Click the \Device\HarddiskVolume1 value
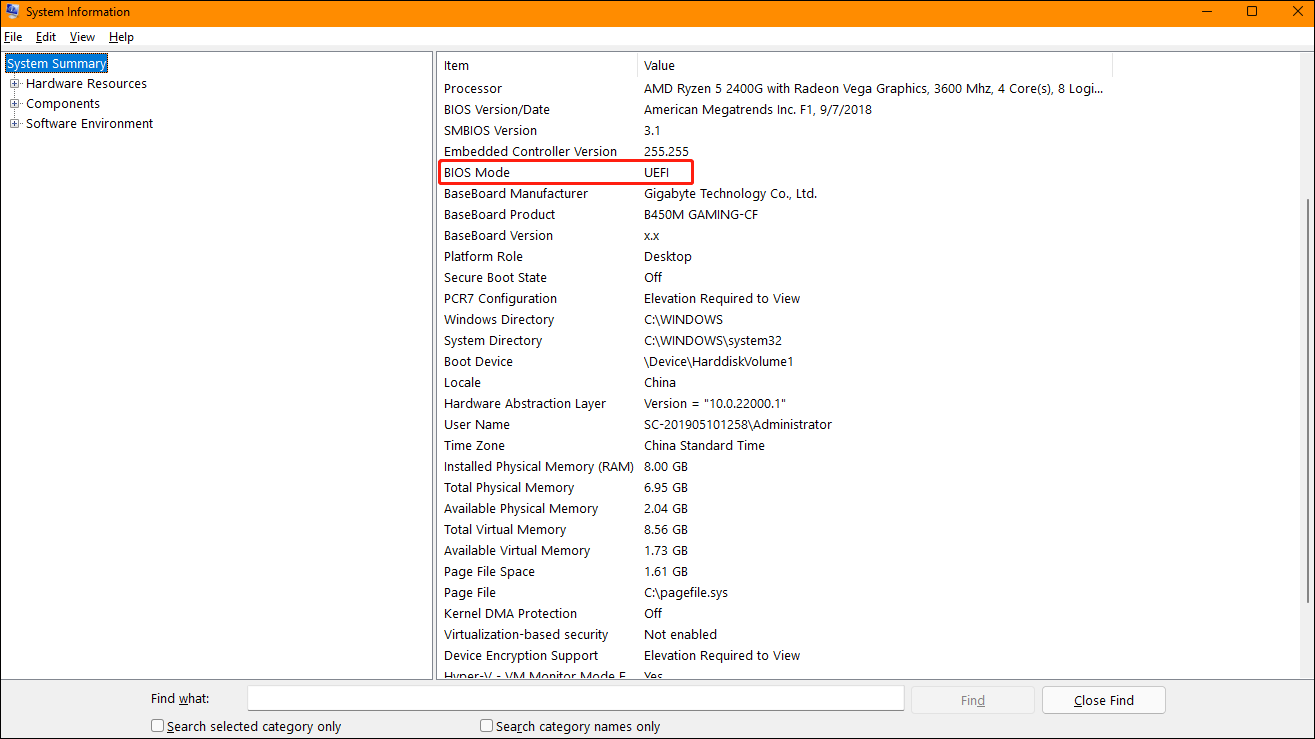The width and height of the screenshot is (1315, 739). [x=719, y=362]
